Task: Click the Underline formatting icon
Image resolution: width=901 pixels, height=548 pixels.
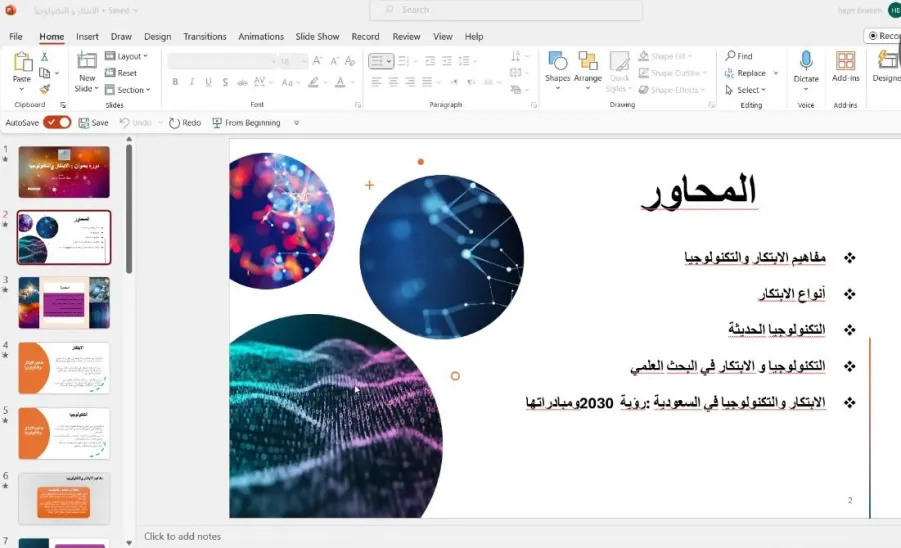Action: pyautogui.click(x=209, y=82)
